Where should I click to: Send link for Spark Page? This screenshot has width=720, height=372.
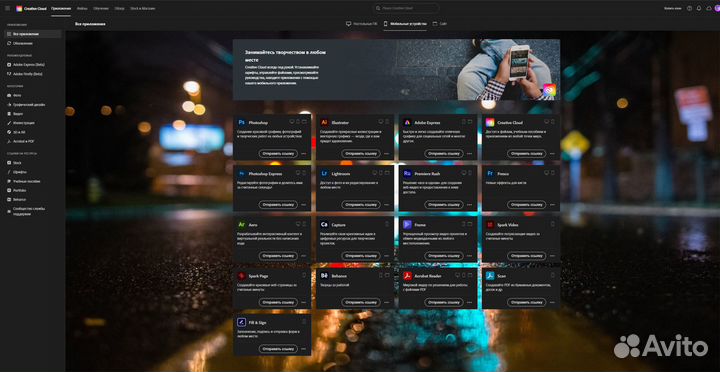pyautogui.click(x=278, y=302)
